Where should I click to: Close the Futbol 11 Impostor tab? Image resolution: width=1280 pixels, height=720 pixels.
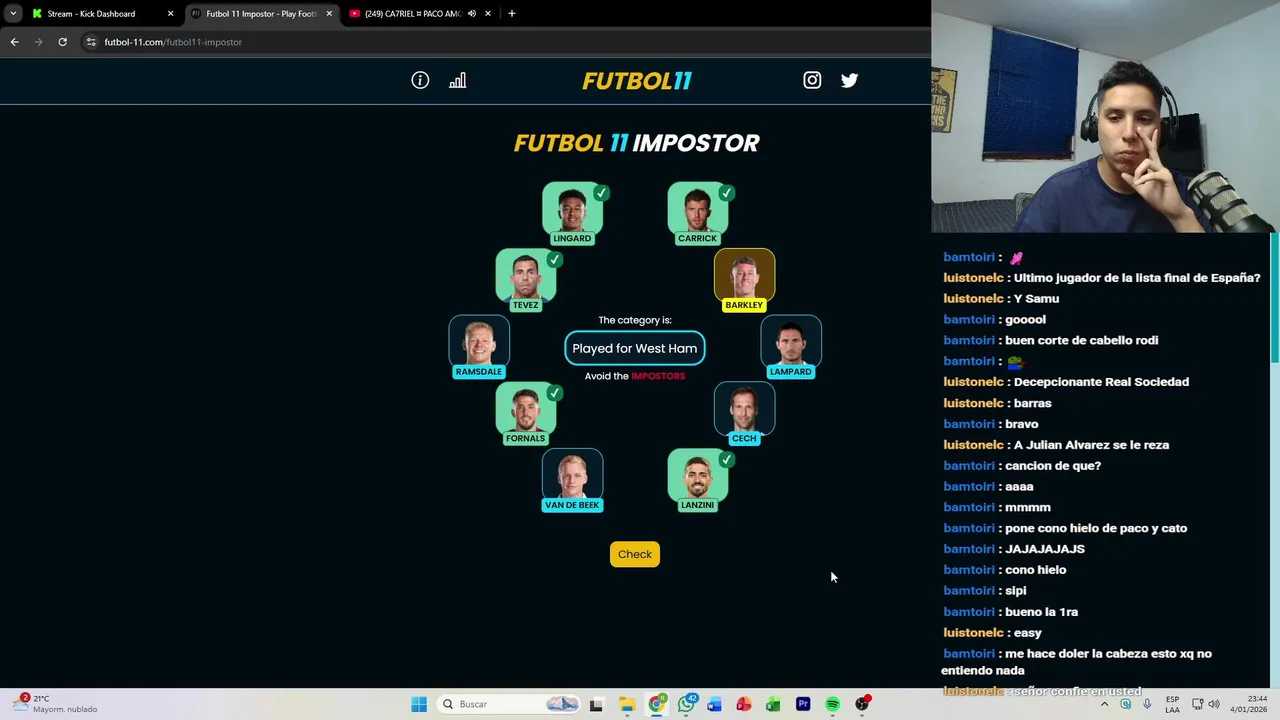click(x=329, y=14)
